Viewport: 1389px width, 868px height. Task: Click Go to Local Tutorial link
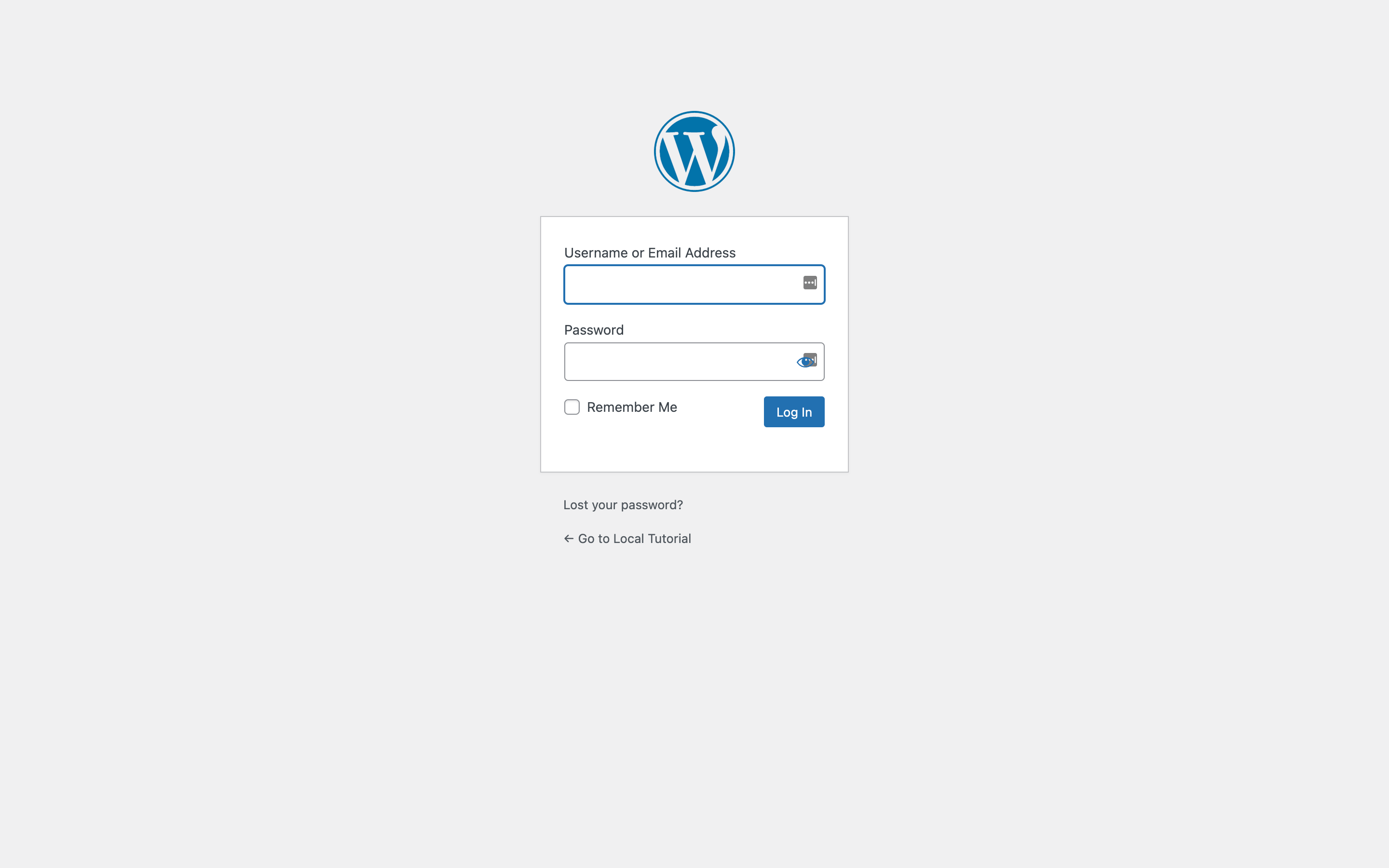coord(627,538)
